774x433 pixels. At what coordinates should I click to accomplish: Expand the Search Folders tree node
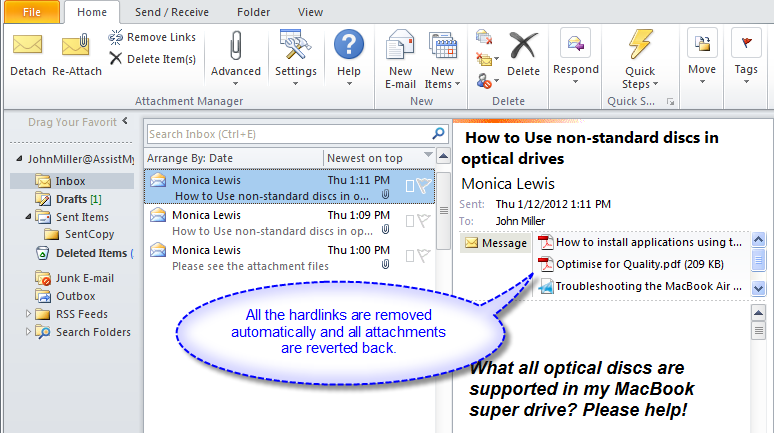pyautogui.click(x=28, y=332)
